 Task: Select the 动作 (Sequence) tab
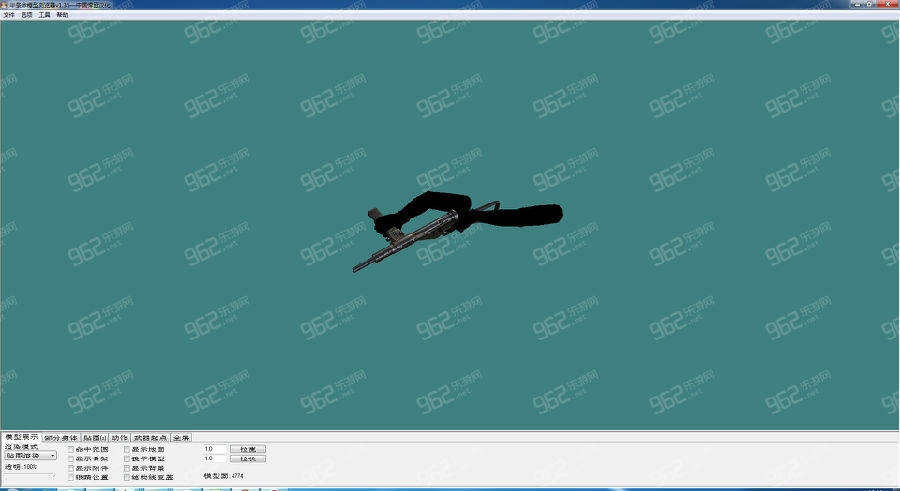120,438
